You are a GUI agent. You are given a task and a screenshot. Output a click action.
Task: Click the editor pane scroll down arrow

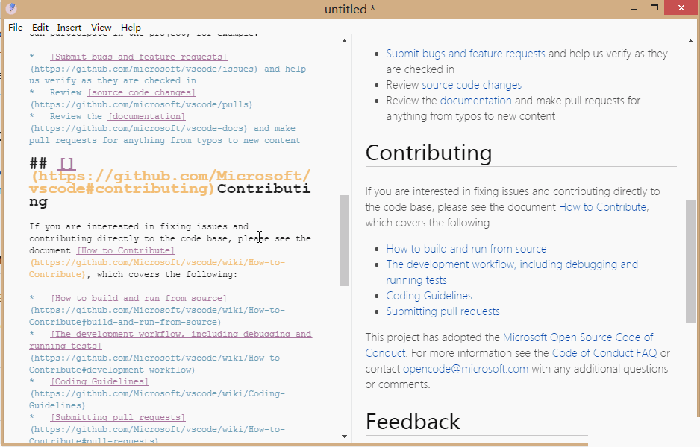344,436
